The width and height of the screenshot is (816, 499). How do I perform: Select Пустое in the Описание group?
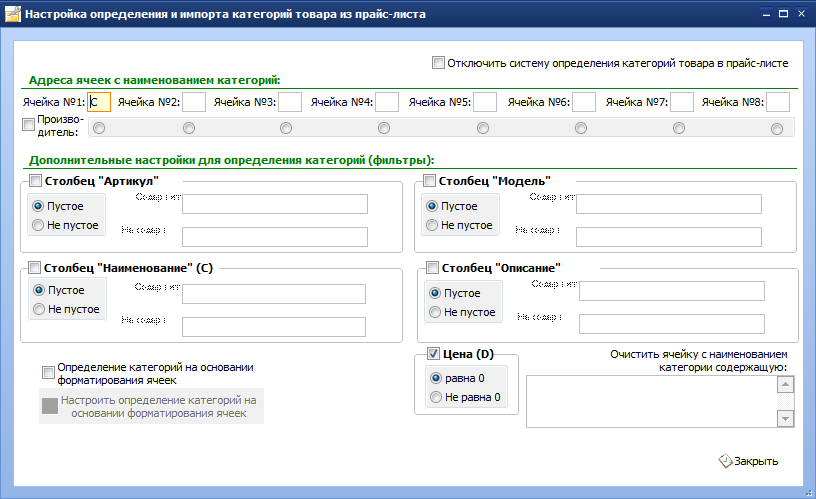tap(435, 293)
